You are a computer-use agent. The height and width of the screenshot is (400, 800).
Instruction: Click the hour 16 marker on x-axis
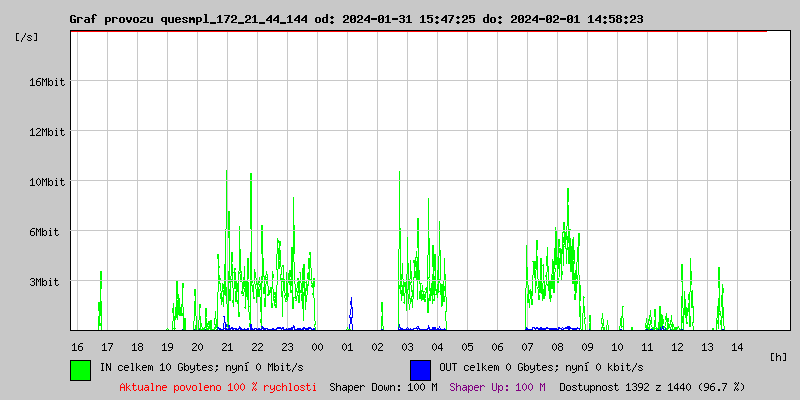coord(77,346)
